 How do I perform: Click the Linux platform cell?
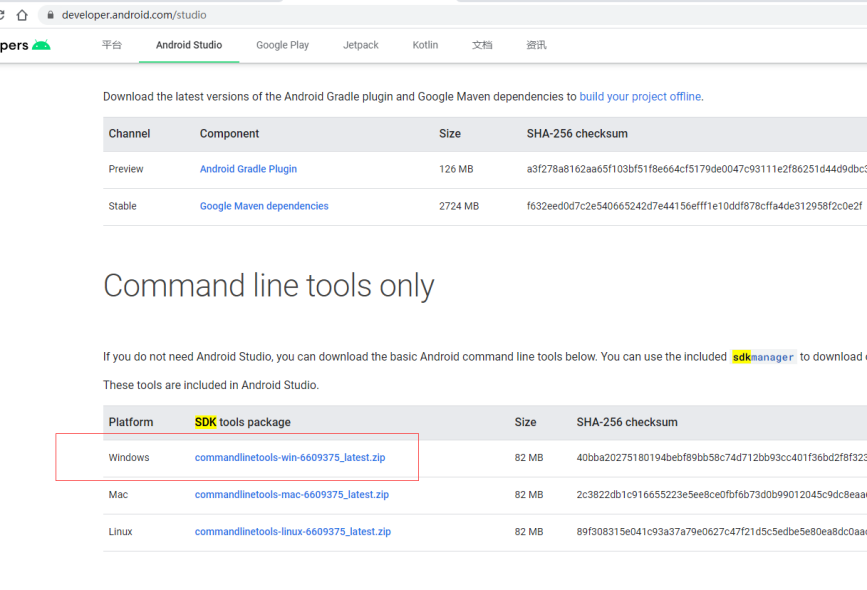pos(121,531)
